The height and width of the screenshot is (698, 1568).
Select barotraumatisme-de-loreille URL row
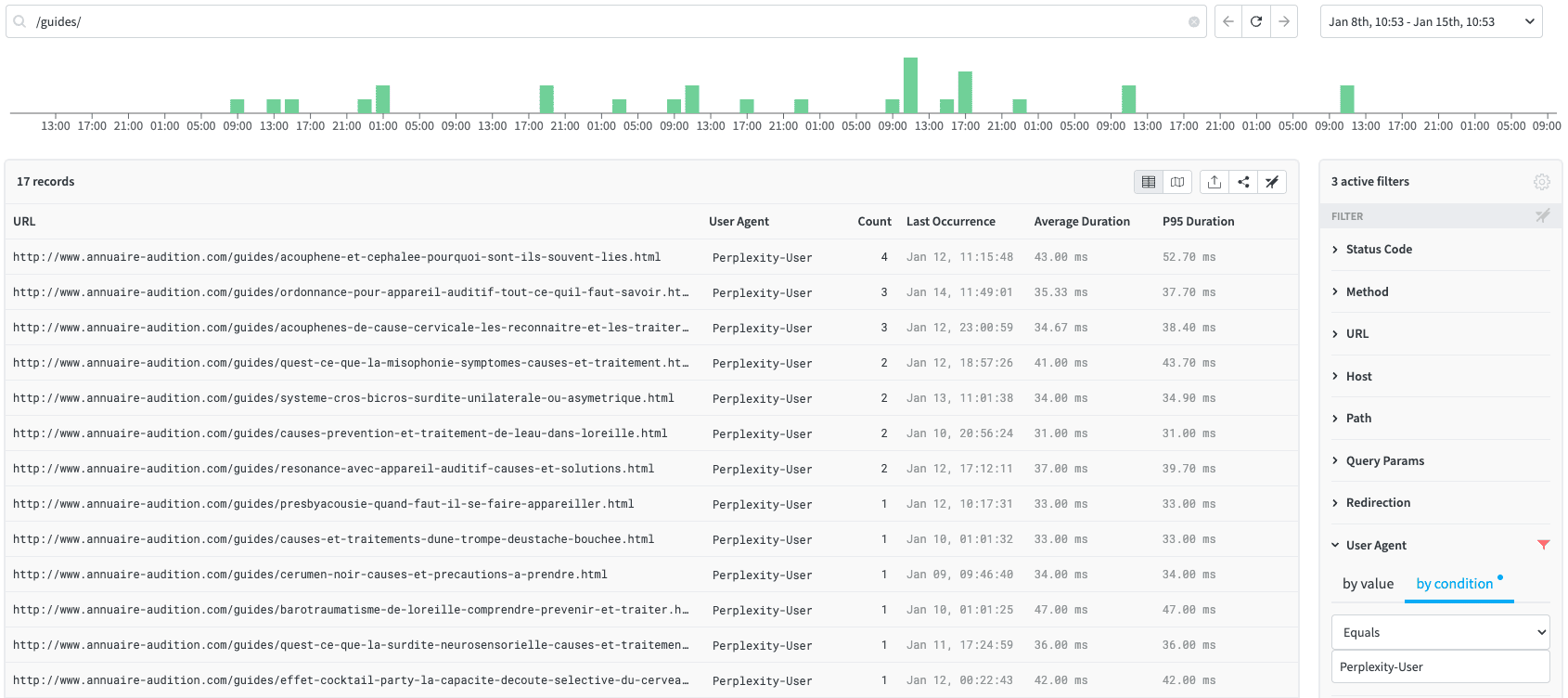click(x=351, y=610)
